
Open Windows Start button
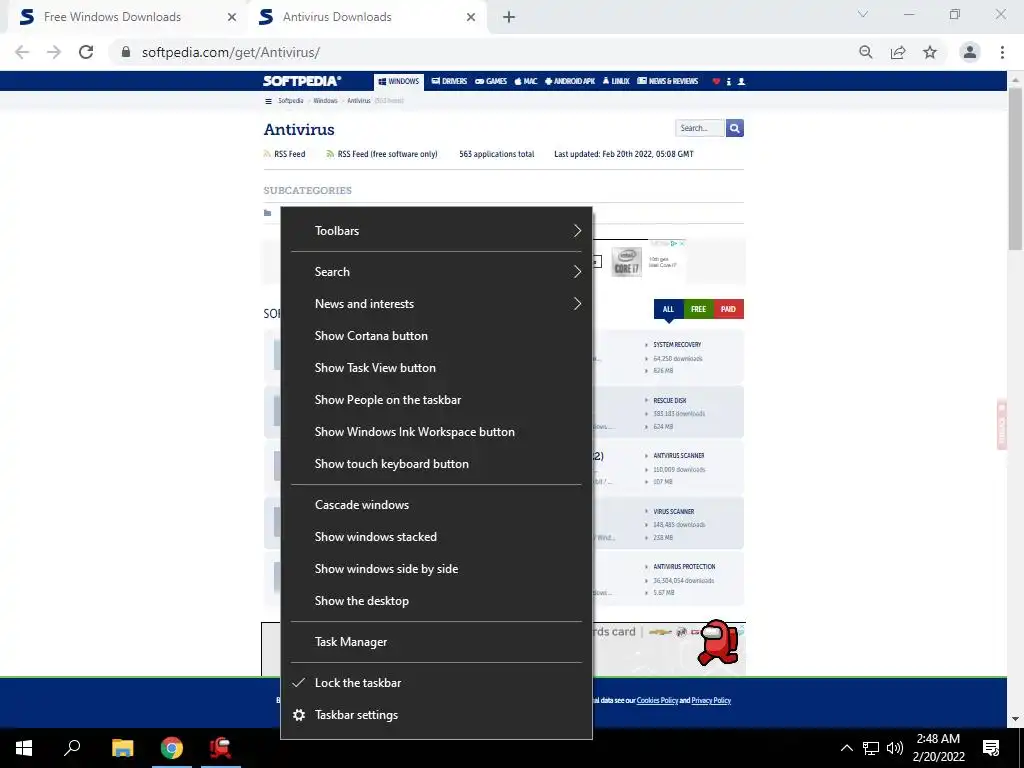click(24, 748)
